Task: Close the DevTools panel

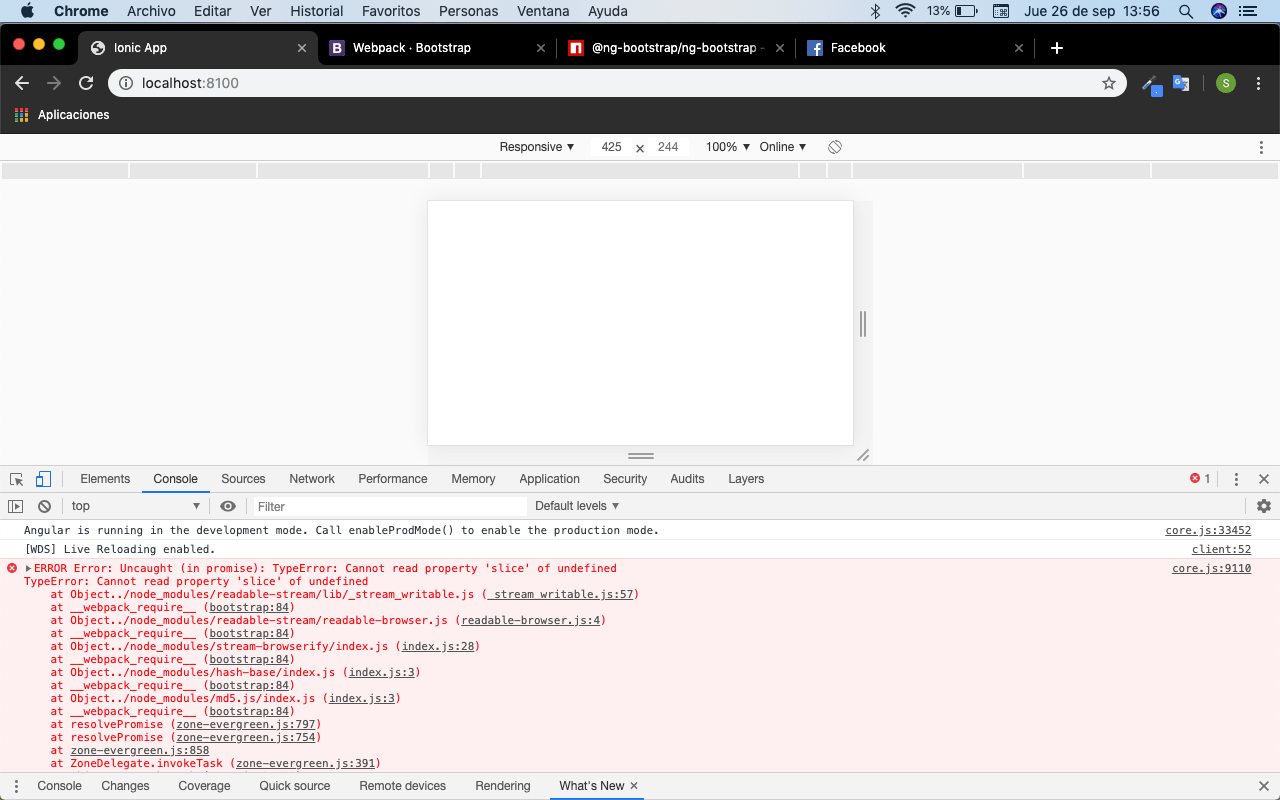Action: 1264,479
